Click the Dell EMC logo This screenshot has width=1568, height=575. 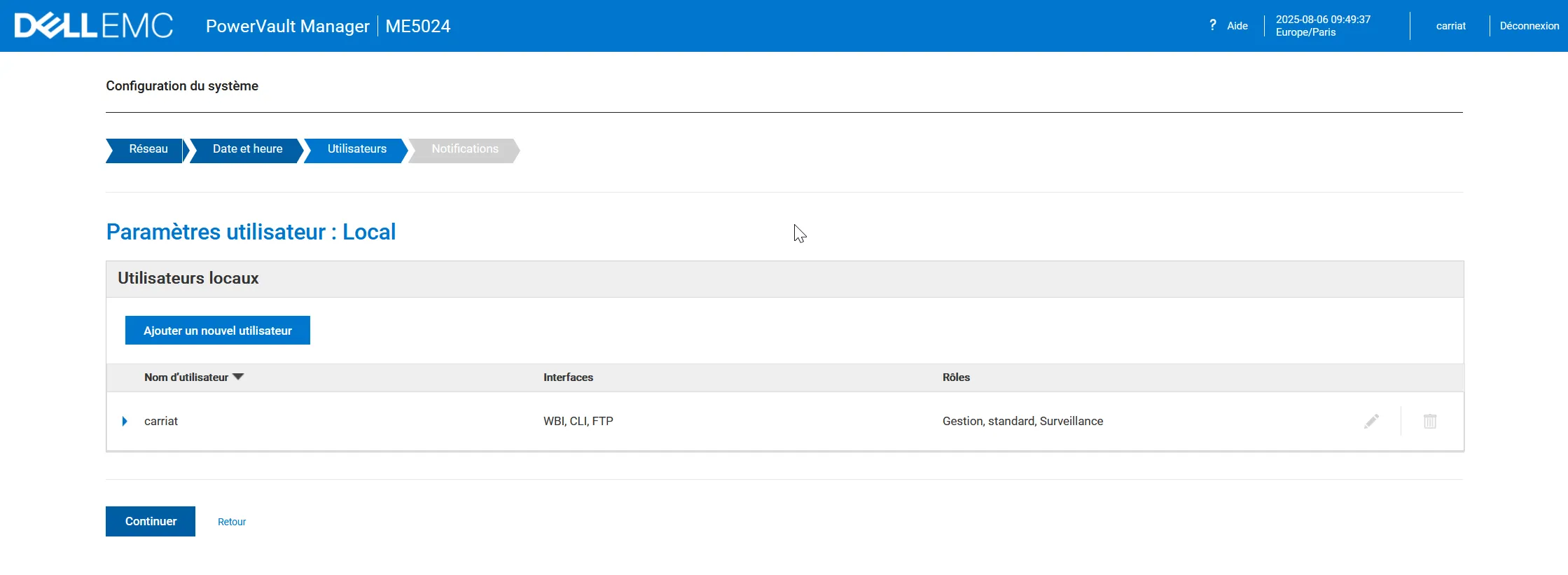[x=94, y=26]
